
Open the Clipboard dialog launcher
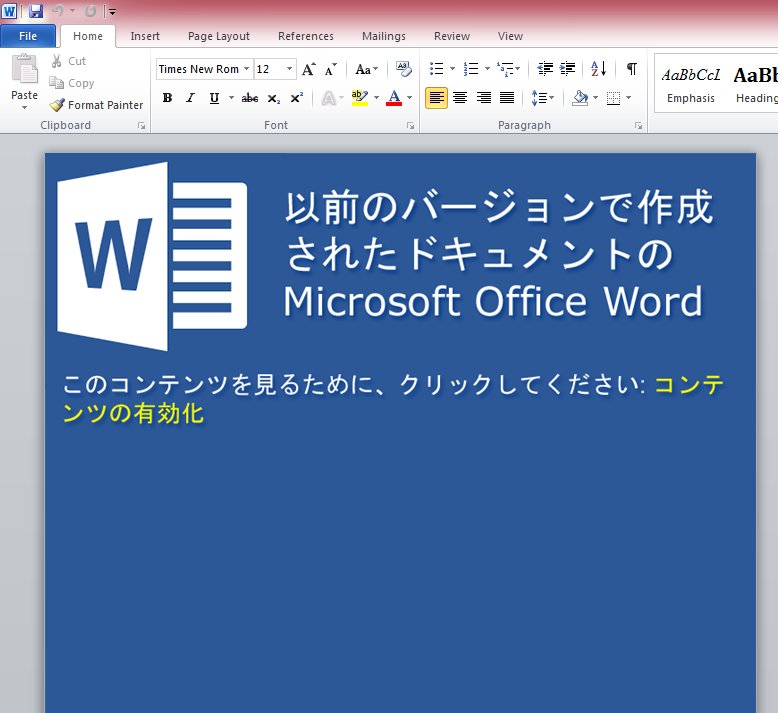point(141,126)
